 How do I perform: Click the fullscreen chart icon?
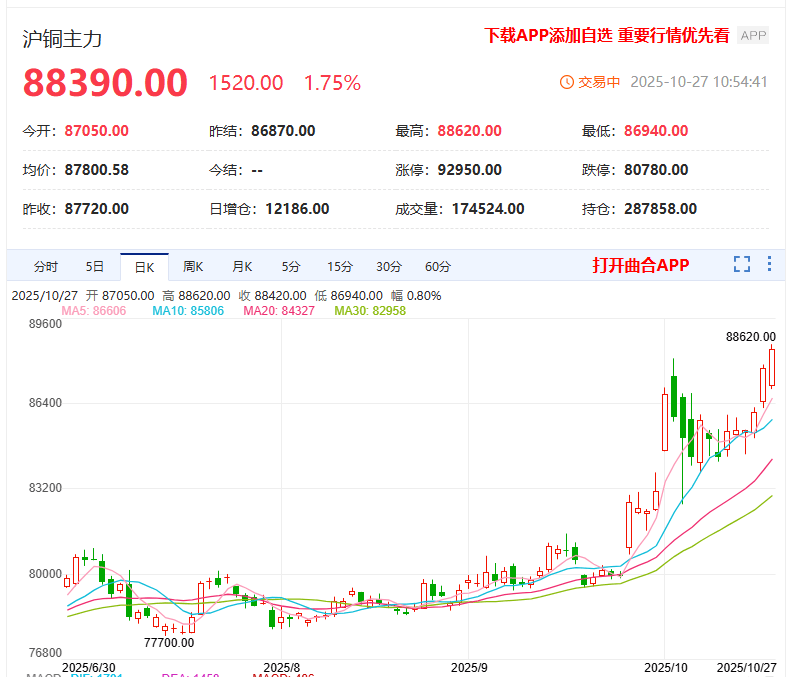point(741,265)
